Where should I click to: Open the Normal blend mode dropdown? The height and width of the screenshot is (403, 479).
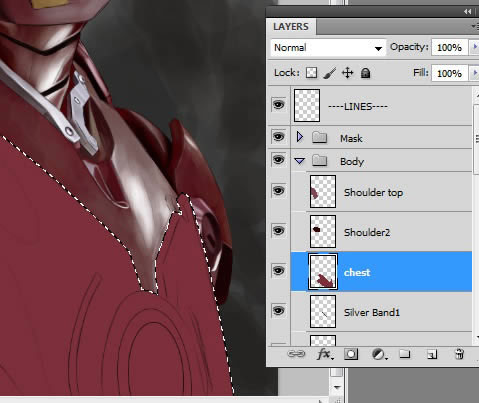click(x=328, y=48)
